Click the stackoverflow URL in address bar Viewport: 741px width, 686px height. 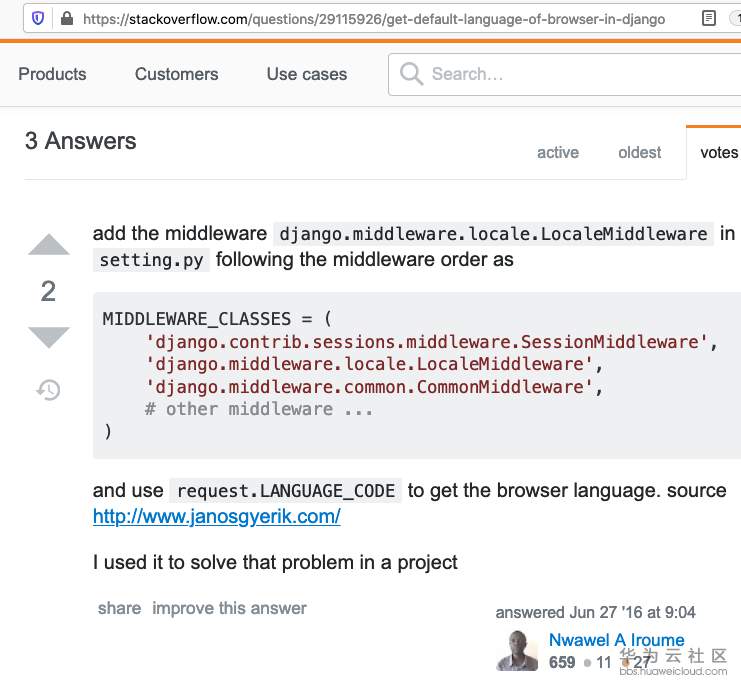[374, 18]
